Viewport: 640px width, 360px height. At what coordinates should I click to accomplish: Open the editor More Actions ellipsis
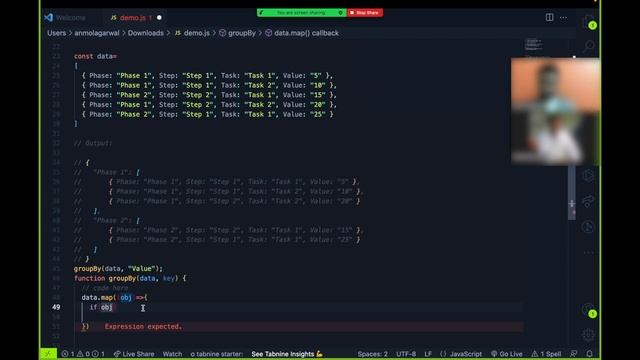pyautogui.click(x=563, y=18)
